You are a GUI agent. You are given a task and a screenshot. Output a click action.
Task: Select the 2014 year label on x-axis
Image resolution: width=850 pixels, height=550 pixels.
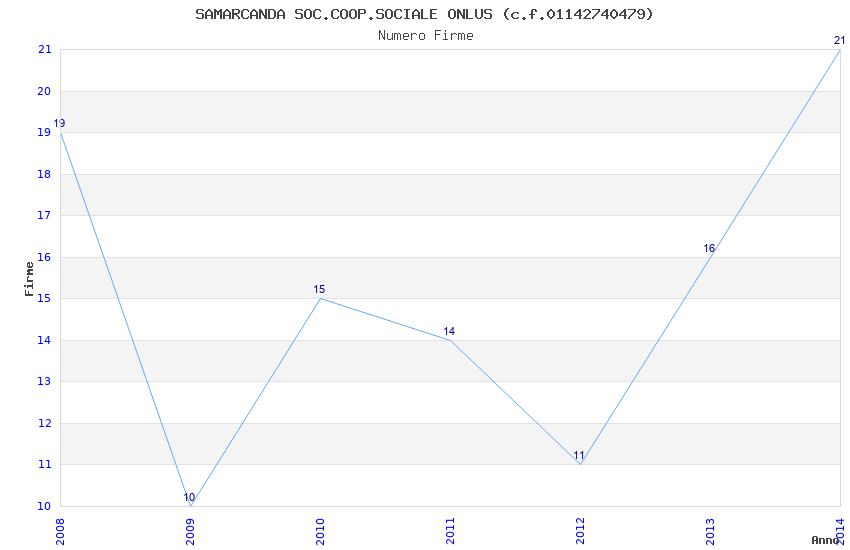(x=841, y=532)
